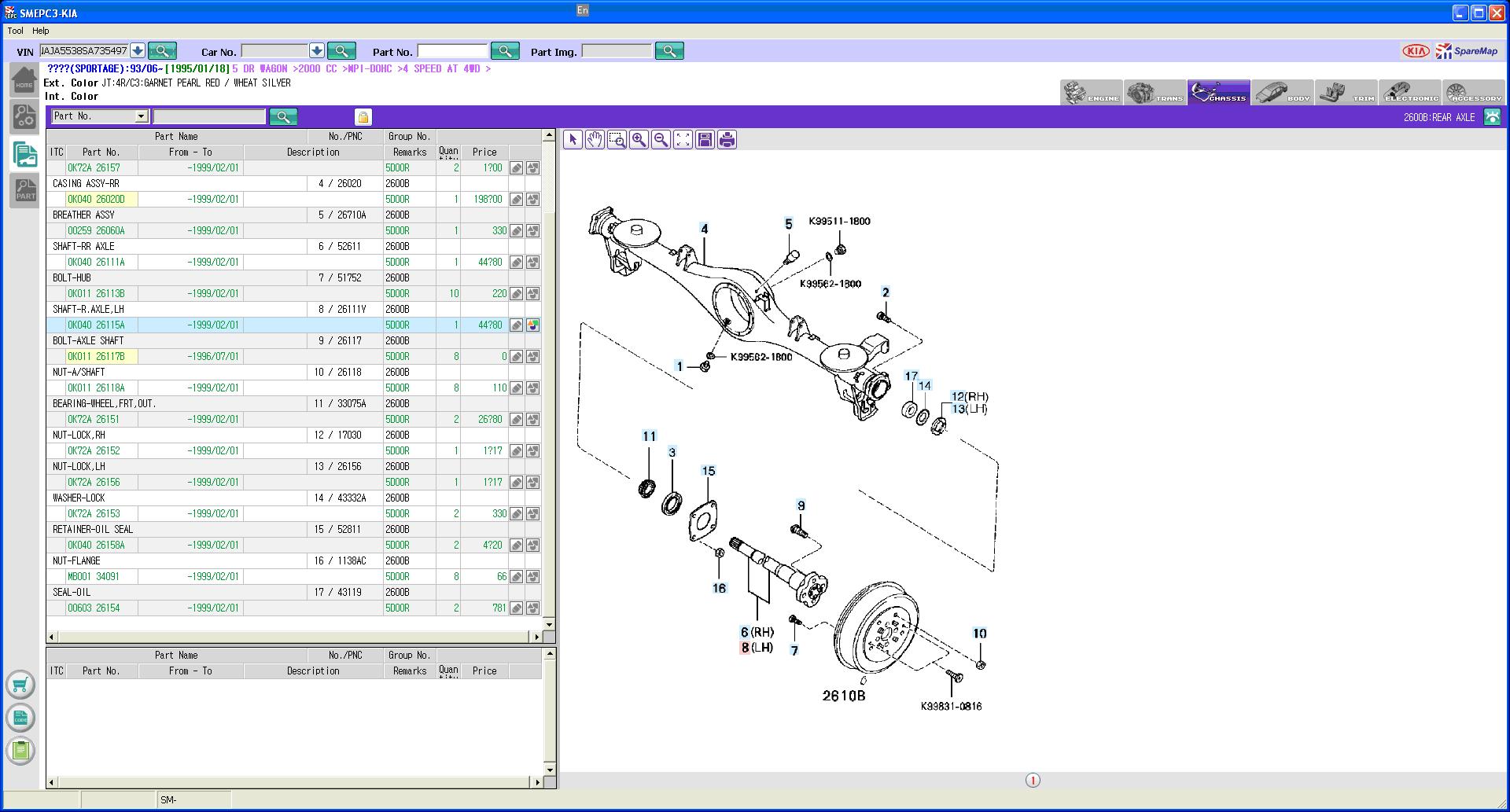Toggle the yellow padlock lock icon
The width and height of the screenshot is (1510, 812).
363,117
